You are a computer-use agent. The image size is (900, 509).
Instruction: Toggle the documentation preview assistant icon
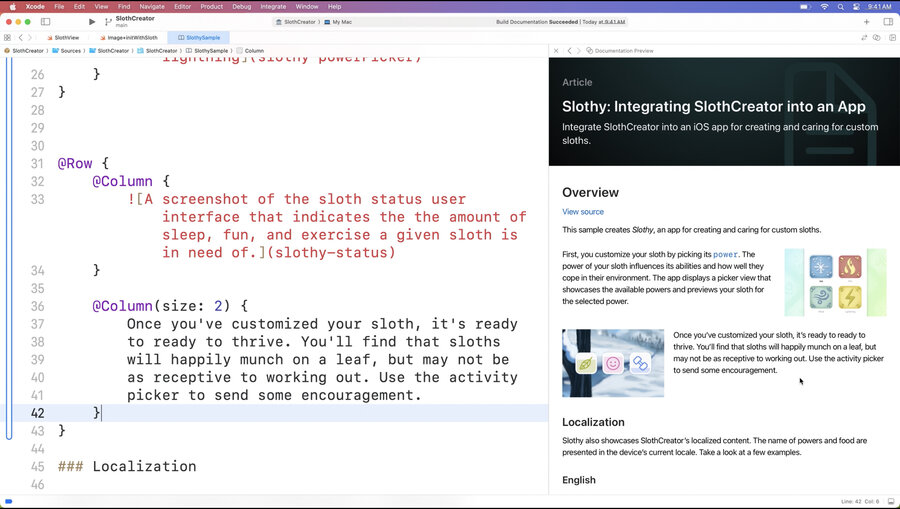(x=876, y=37)
